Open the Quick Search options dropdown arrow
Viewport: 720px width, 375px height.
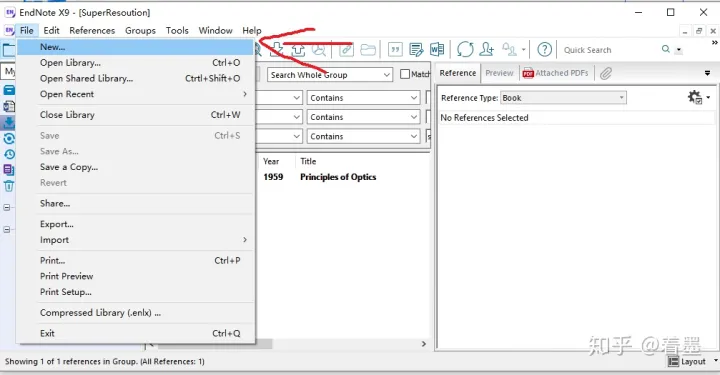coord(679,50)
